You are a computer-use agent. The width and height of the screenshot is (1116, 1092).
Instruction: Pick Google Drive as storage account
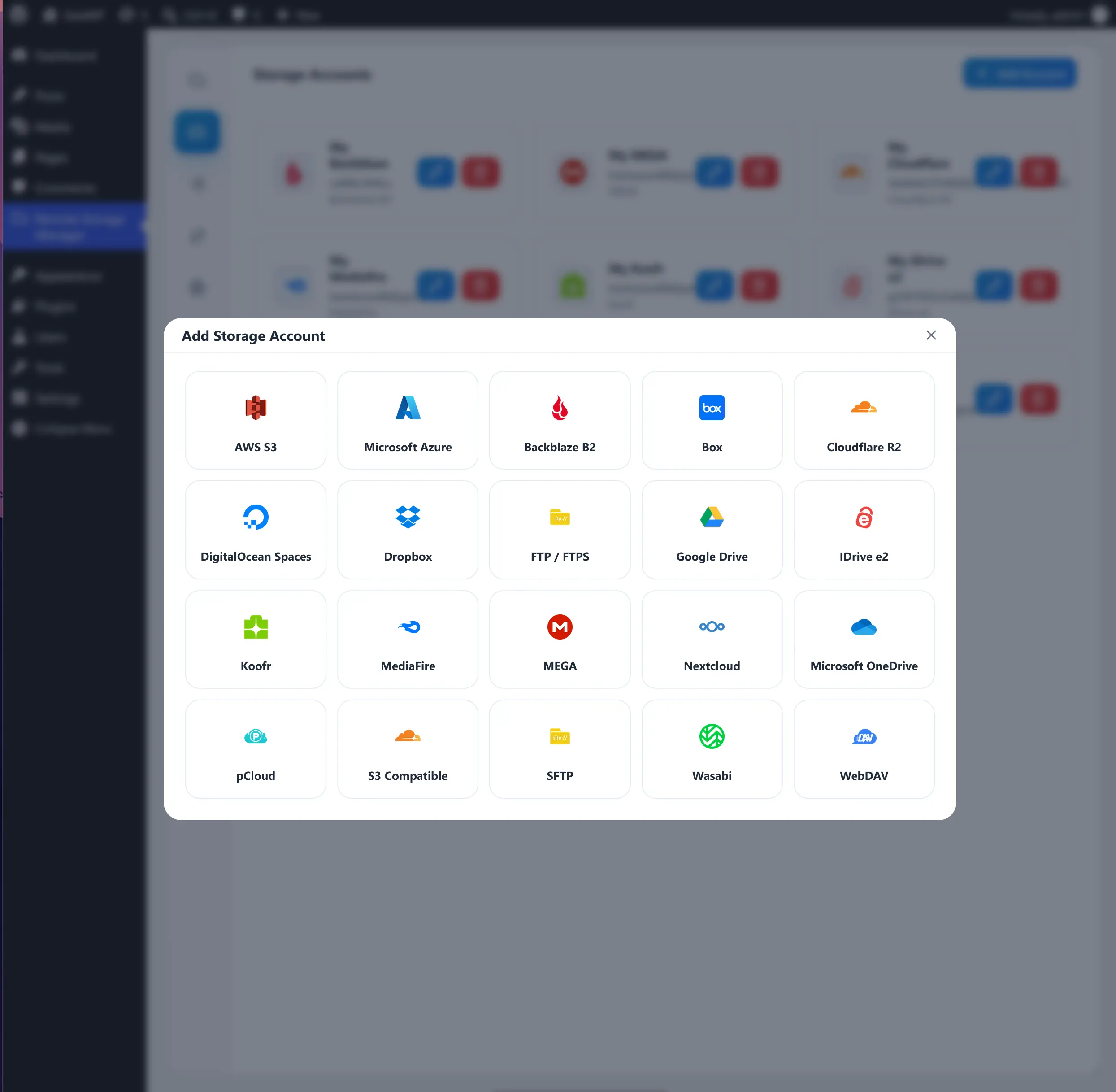[x=712, y=530]
